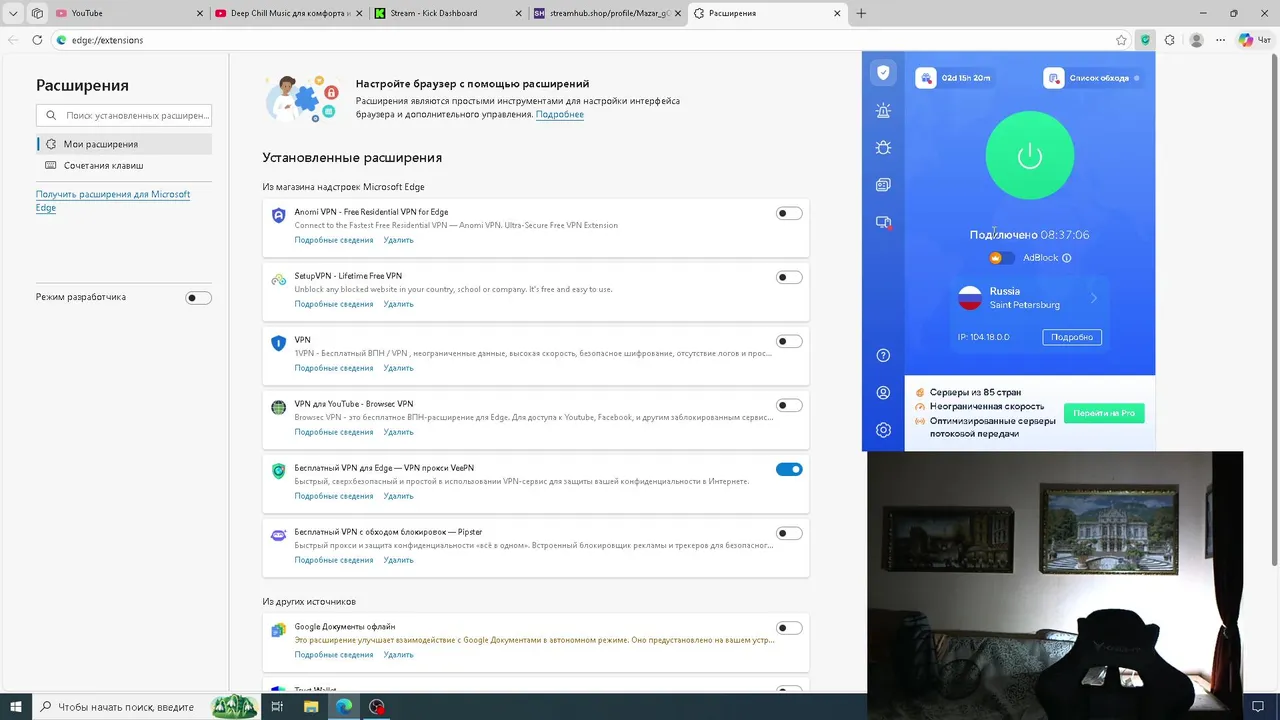Click the VPN для YouTube Browsec globe icon
This screenshot has width=1280, height=720.
click(x=279, y=407)
